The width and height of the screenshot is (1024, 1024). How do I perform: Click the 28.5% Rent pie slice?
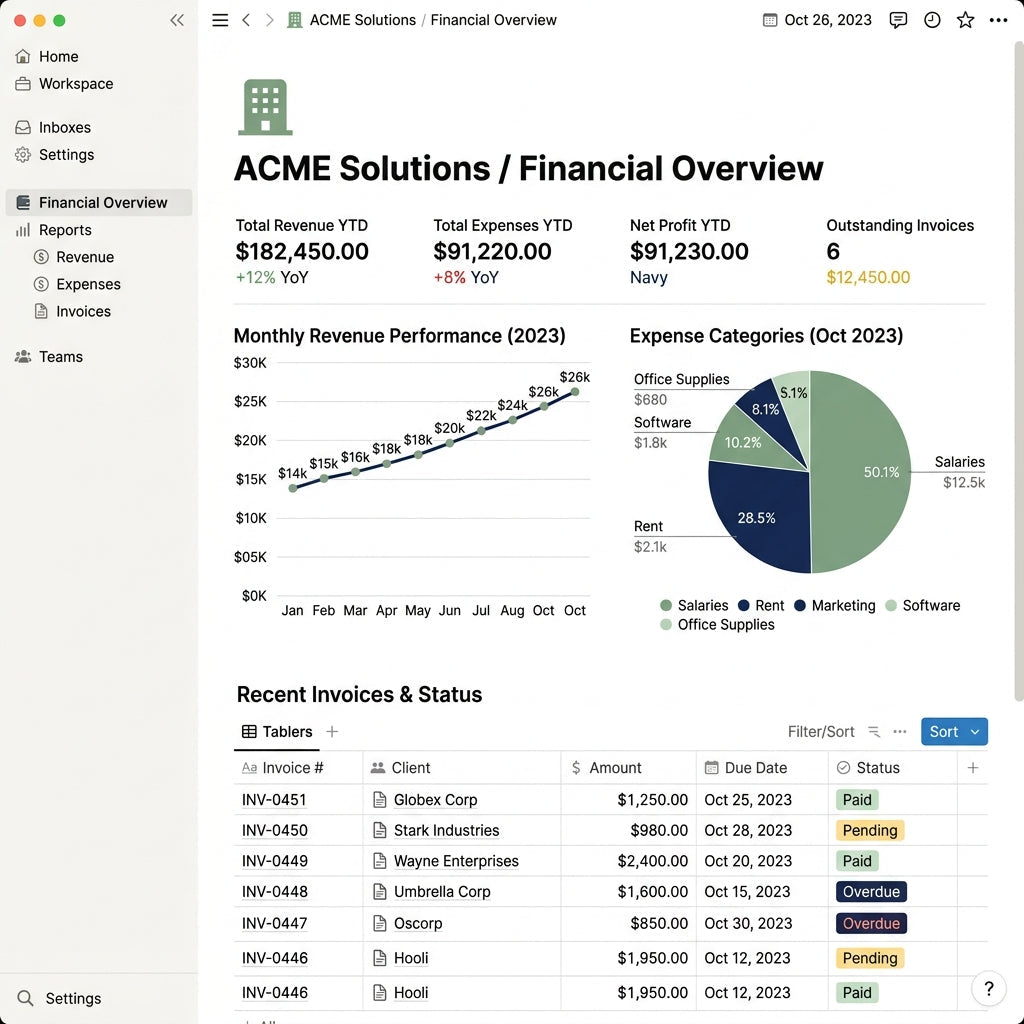click(758, 516)
